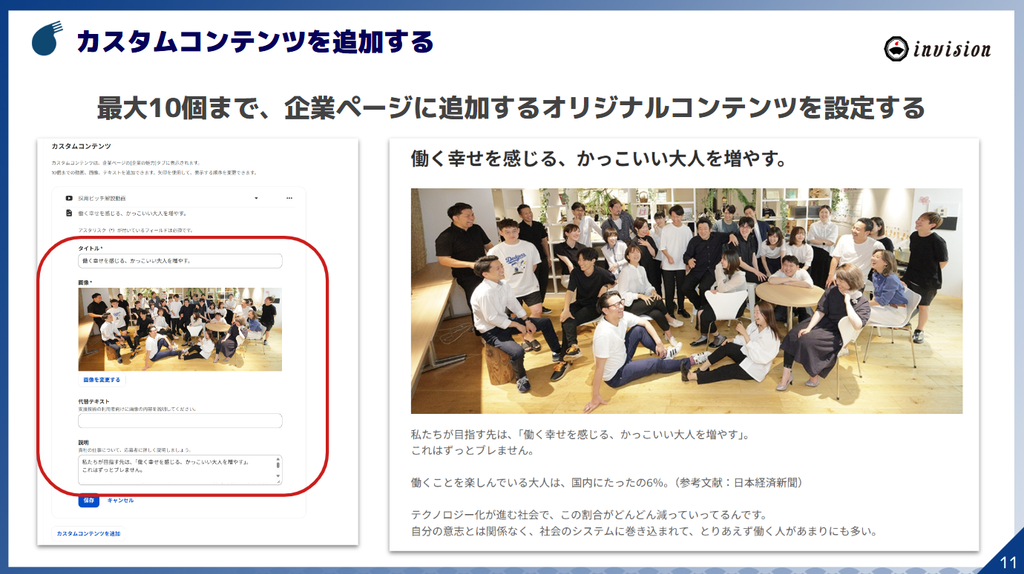Click the カスタムコンテンツを追加 button
Viewport: 1024px width, 574px height.
pyautogui.click(x=88, y=534)
